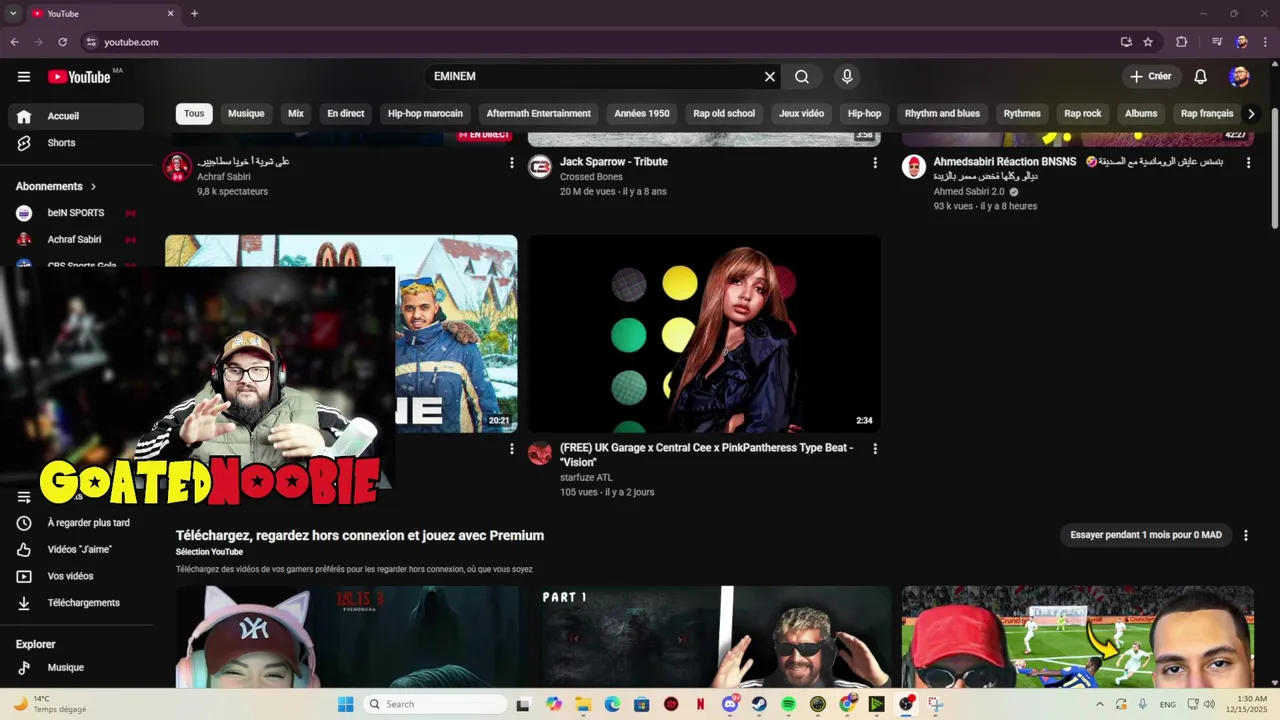Image resolution: width=1280 pixels, height=720 pixels.
Task: Show more filter chips with arrow
Action: click(1250, 114)
